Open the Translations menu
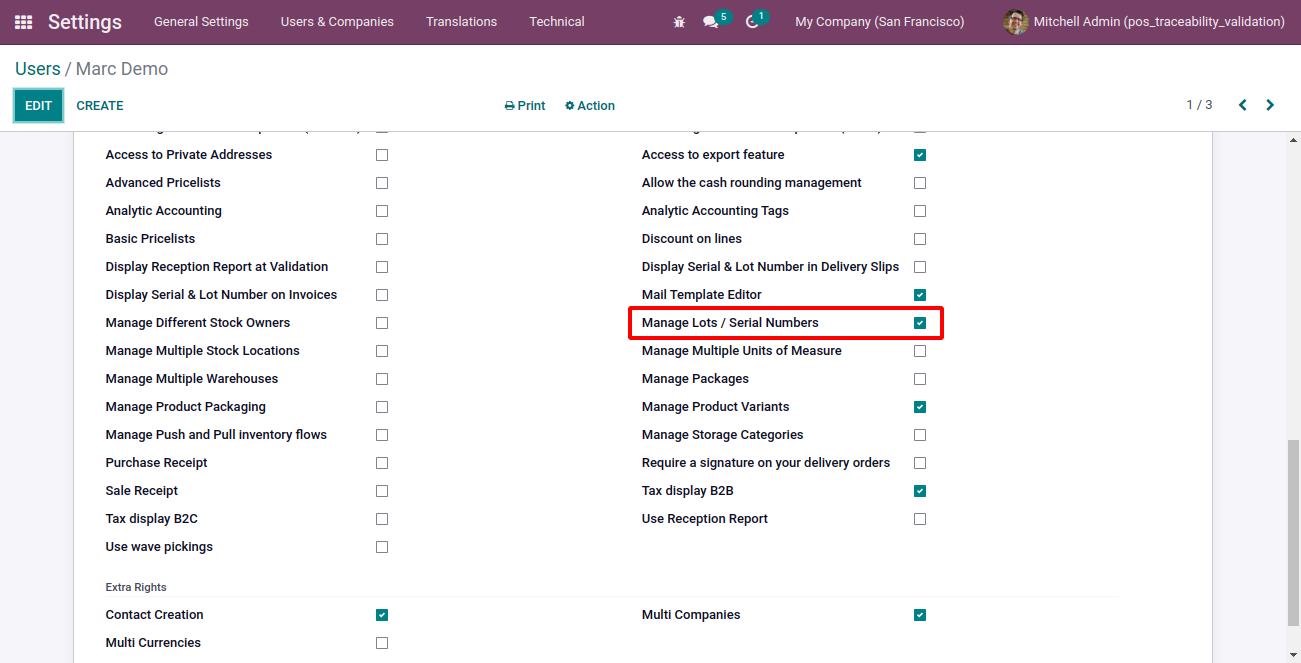The width and height of the screenshot is (1301, 663). 461,22
